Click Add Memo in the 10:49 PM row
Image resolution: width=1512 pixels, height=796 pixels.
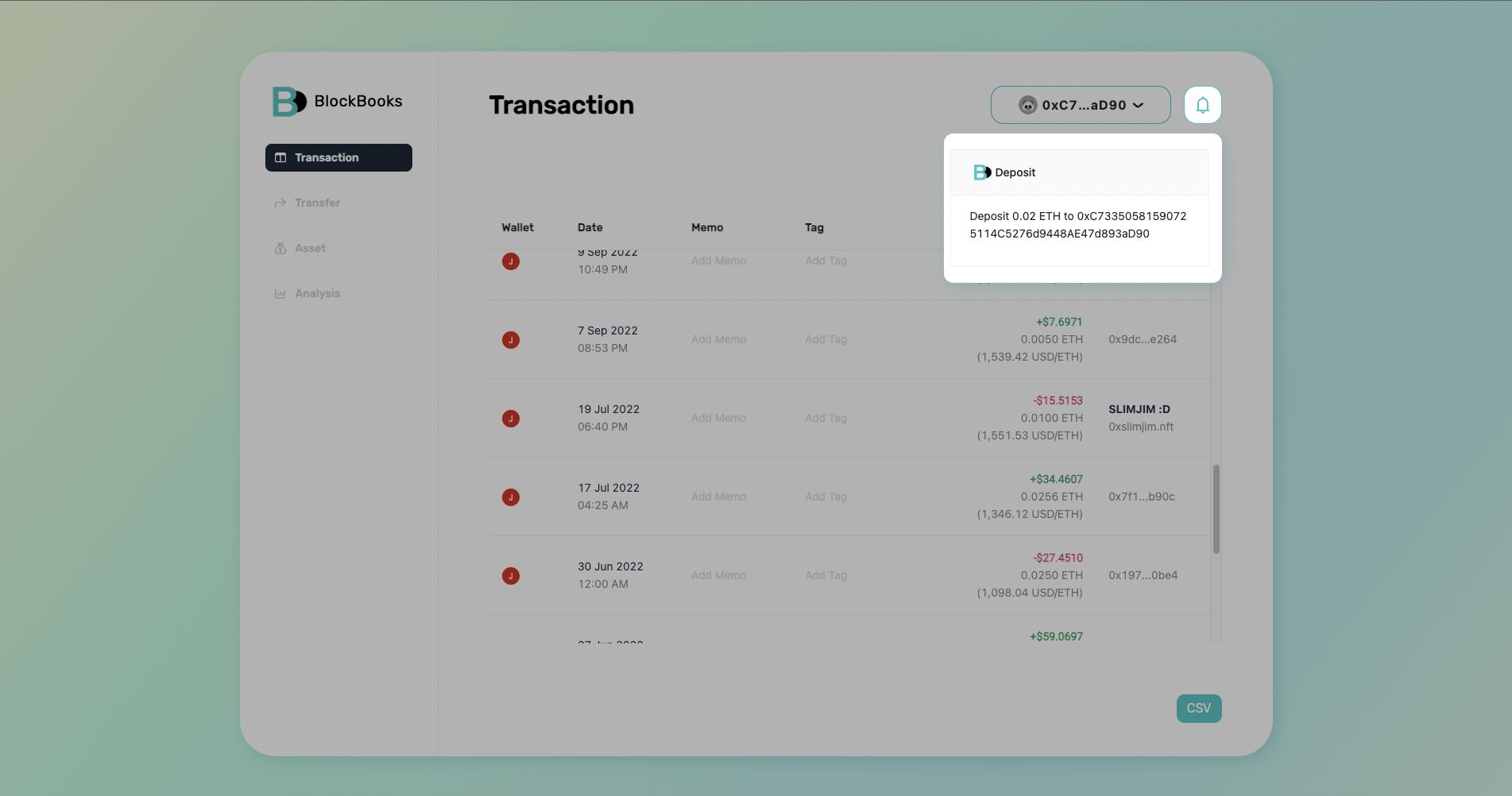719,261
